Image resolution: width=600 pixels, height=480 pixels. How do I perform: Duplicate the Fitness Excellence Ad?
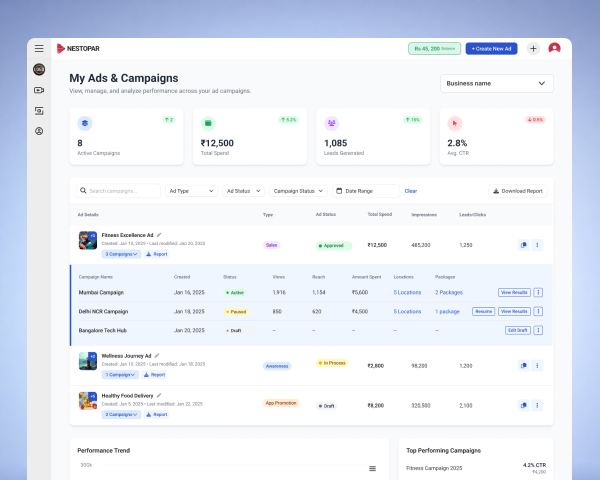(523, 245)
